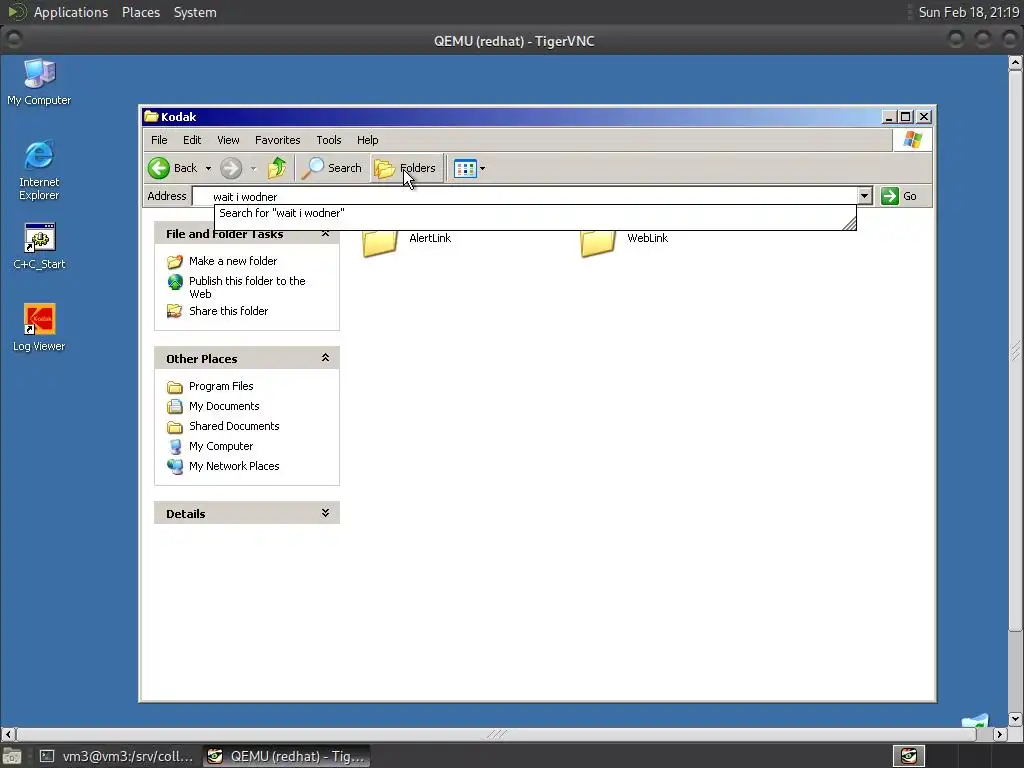The image size is (1024, 768).
Task: Click Share this folder
Action: coord(228,311)
